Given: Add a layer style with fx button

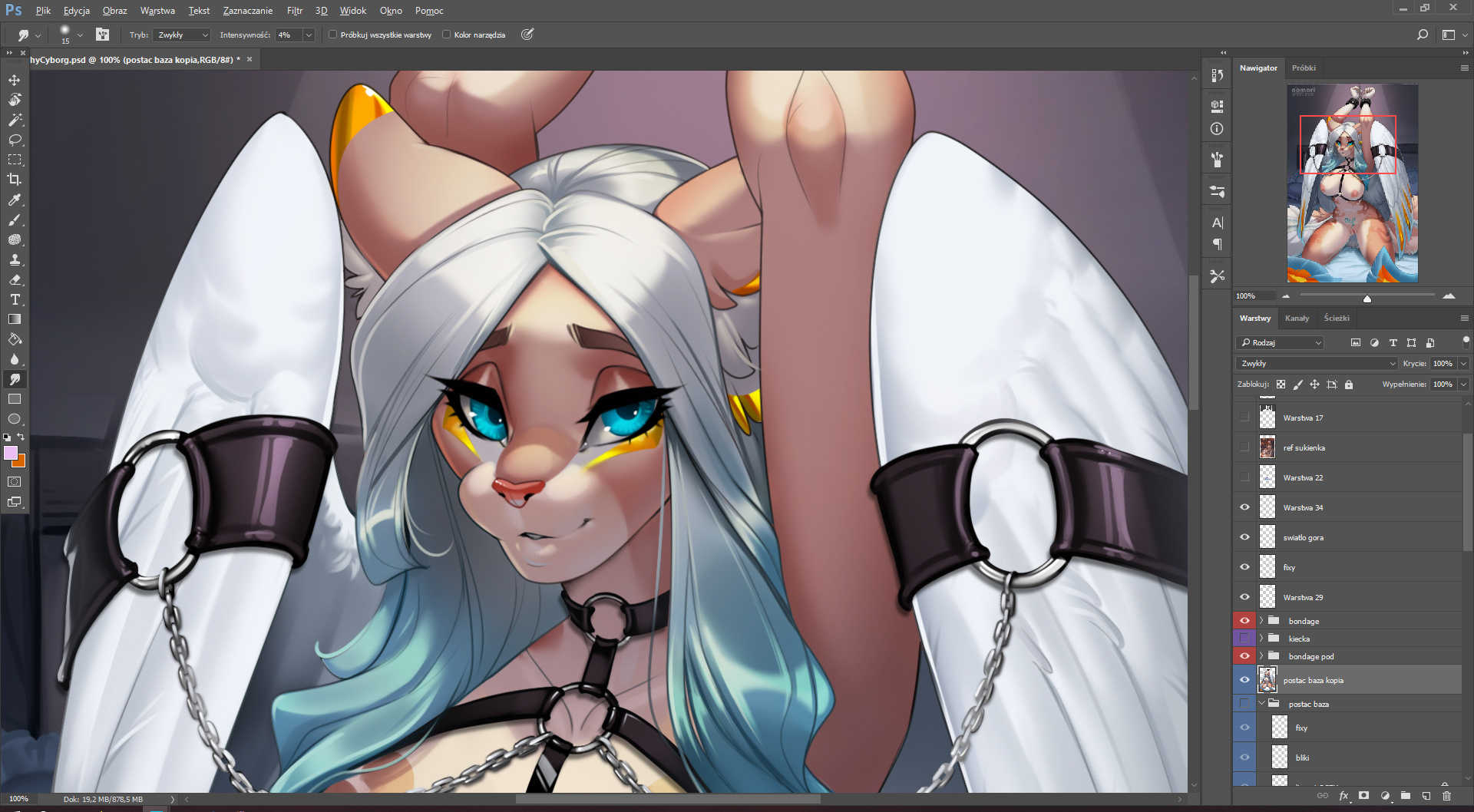Looking at the screenshot, I should (1343, 796).
